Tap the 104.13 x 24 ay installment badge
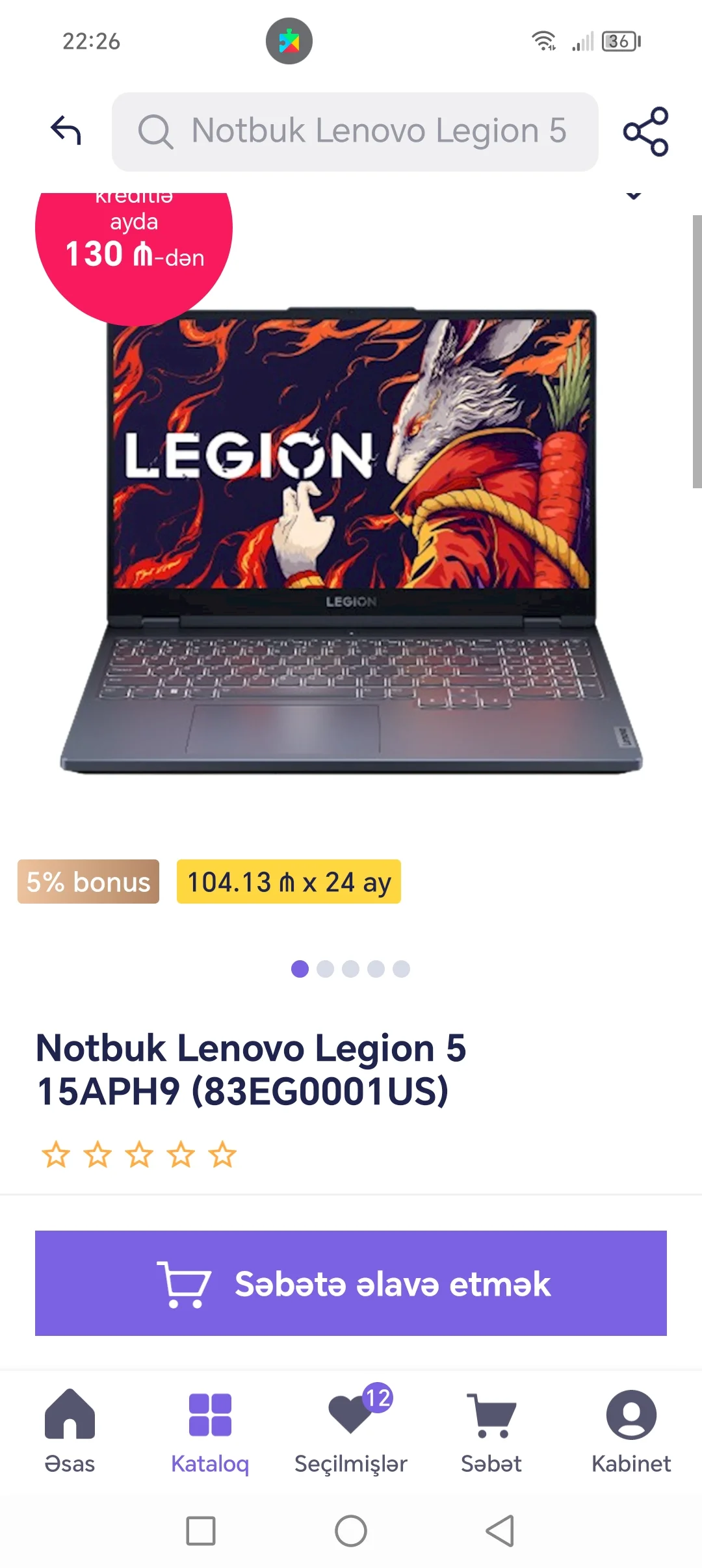 [289, 882]
